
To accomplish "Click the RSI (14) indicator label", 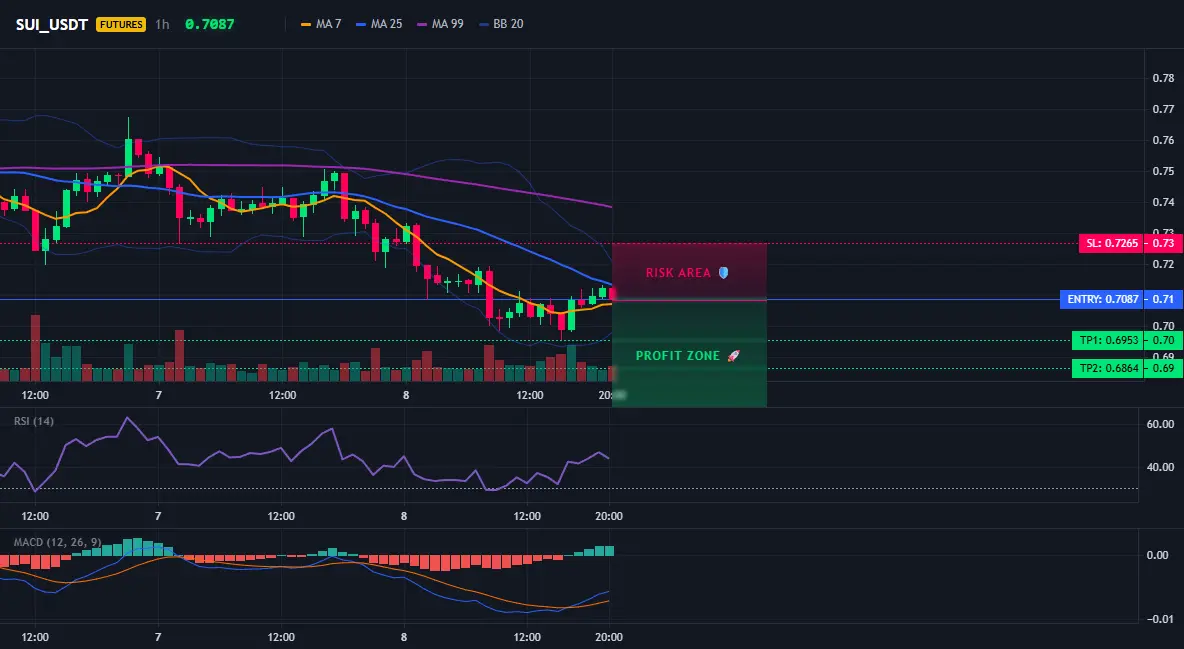I will point(34,421).
